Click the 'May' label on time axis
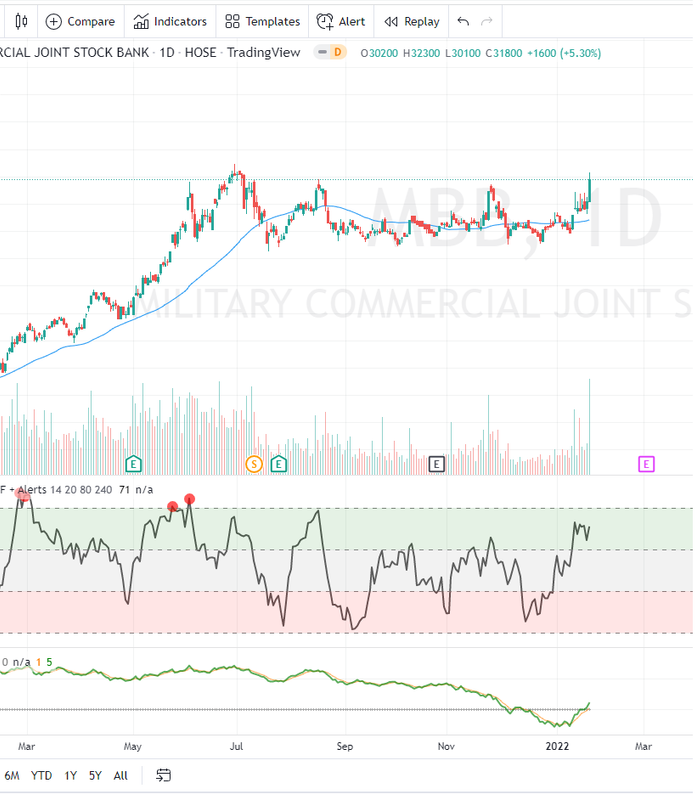The height and width of the screenshot is (800, 696). click(x=133, y=747)
